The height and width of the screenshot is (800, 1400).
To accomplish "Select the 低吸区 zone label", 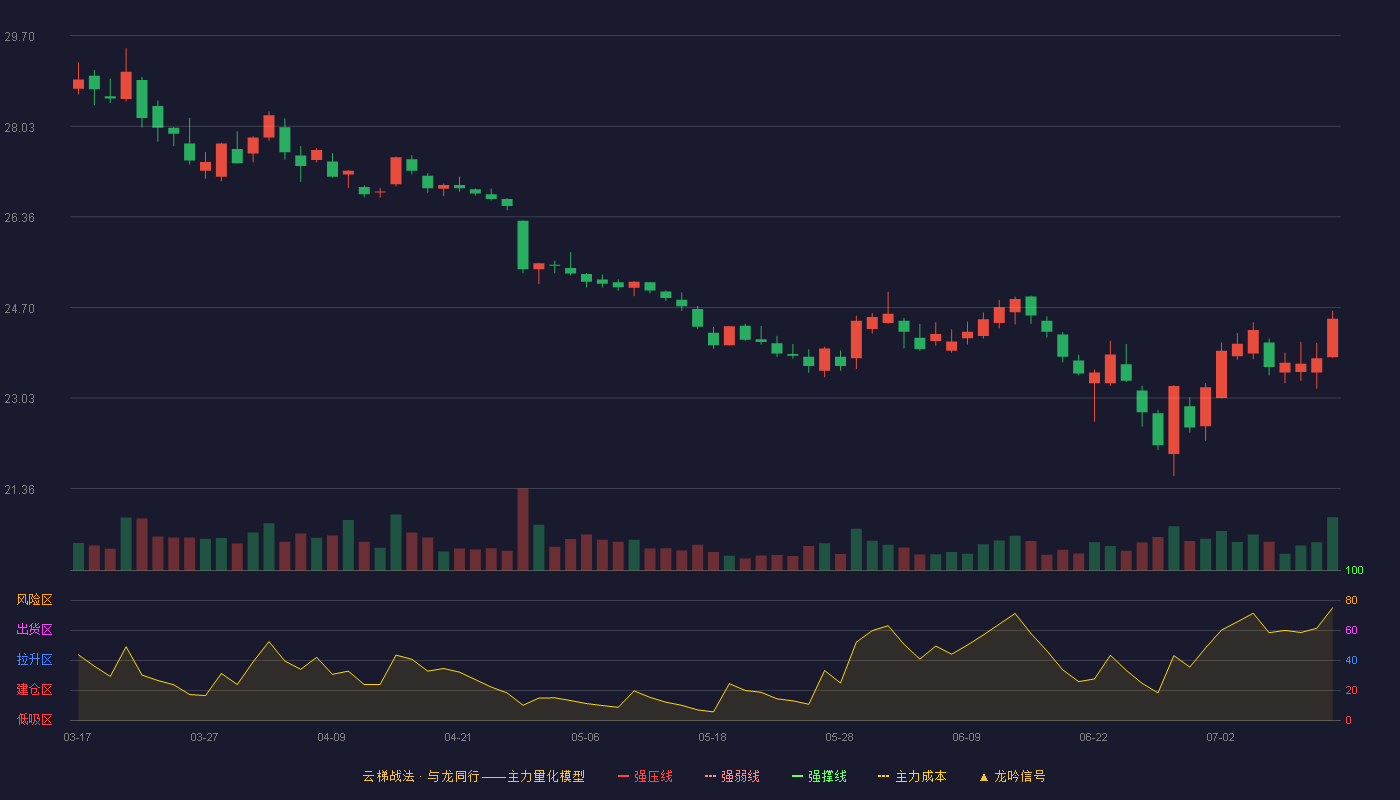I will 34,719.
